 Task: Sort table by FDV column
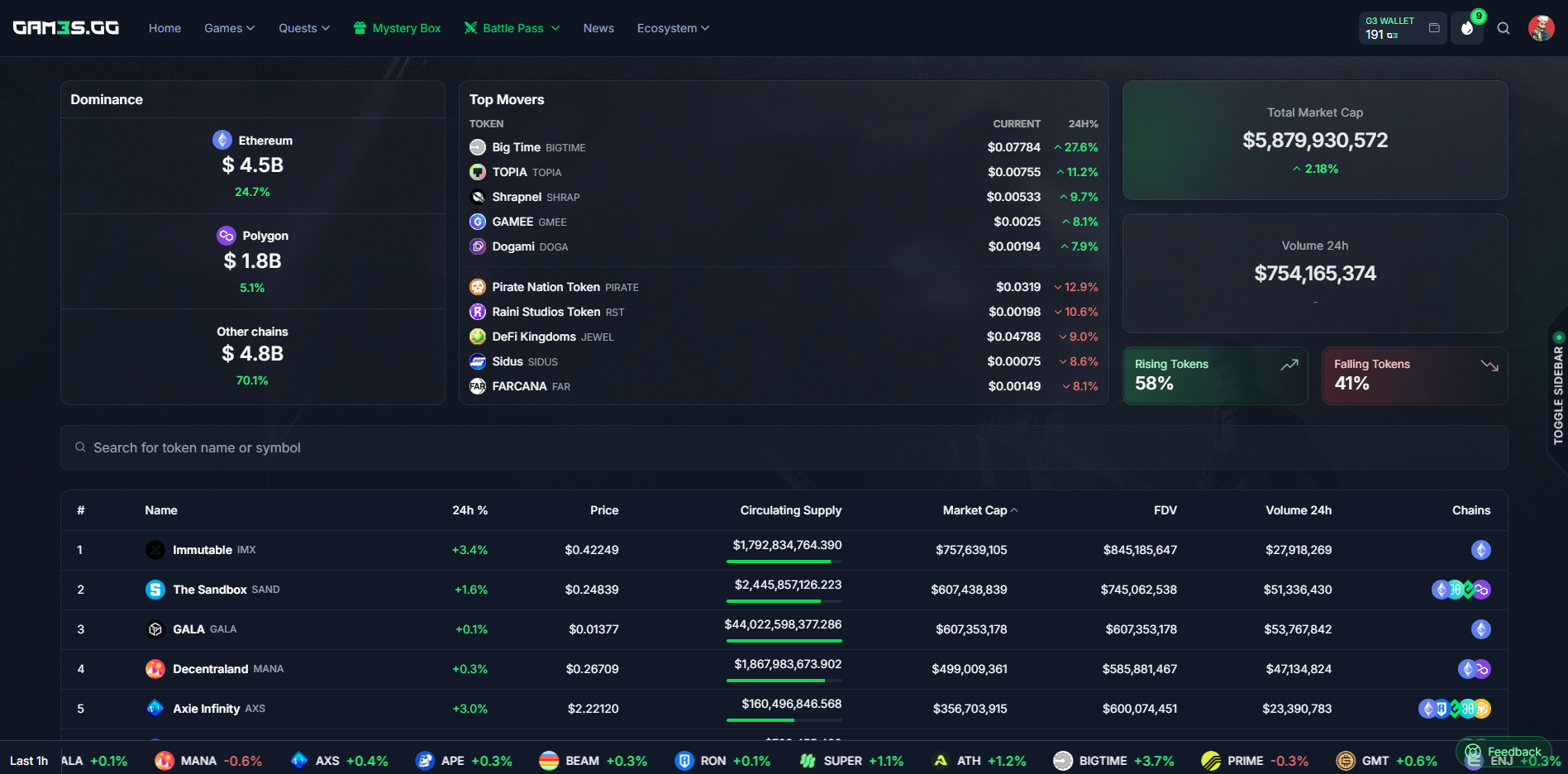(x=1165, y=510)
